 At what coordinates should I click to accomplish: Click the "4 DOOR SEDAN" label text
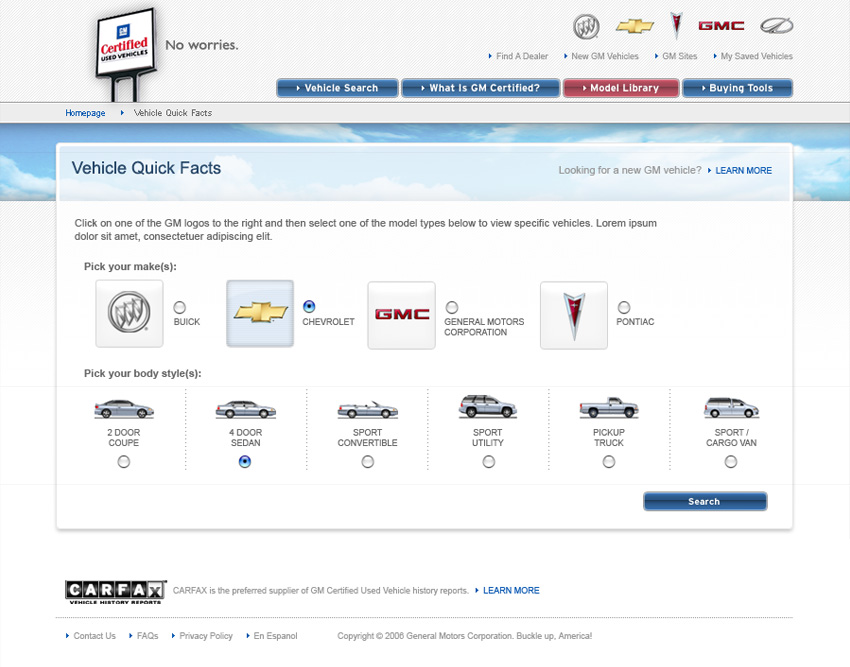click(246, 438)
